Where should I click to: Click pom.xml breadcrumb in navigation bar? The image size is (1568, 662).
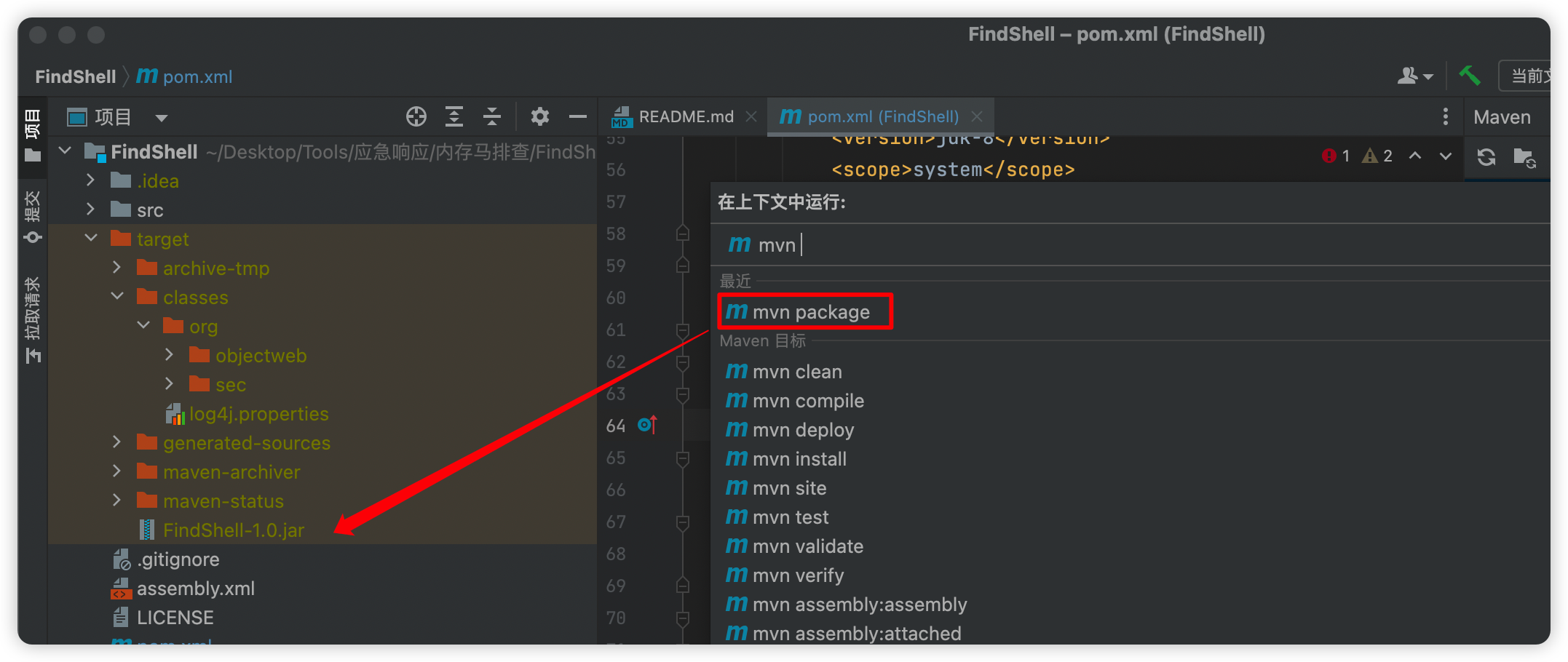point(185,76)
